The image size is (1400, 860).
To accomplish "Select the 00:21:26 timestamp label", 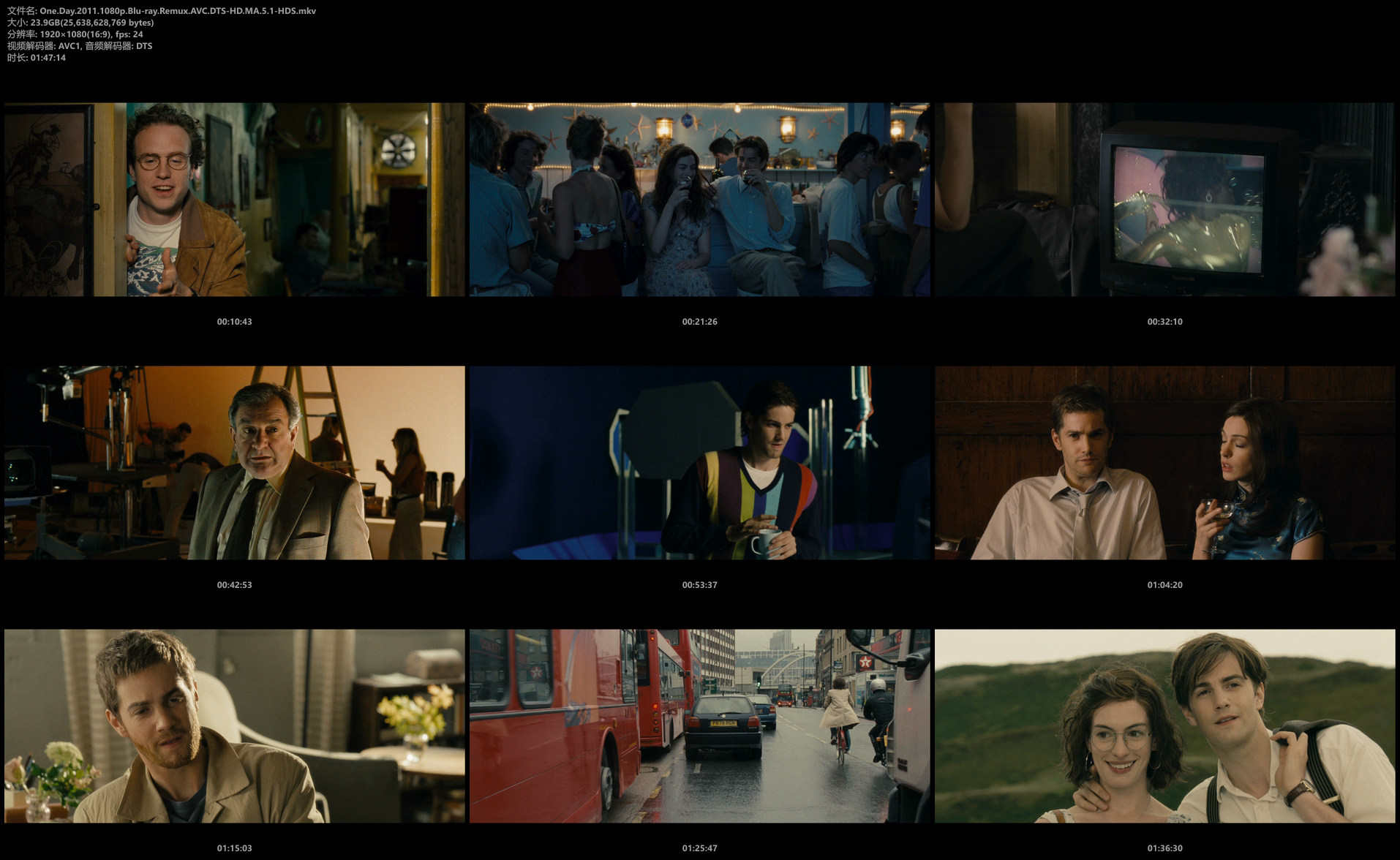I will [x=699, y=322].
